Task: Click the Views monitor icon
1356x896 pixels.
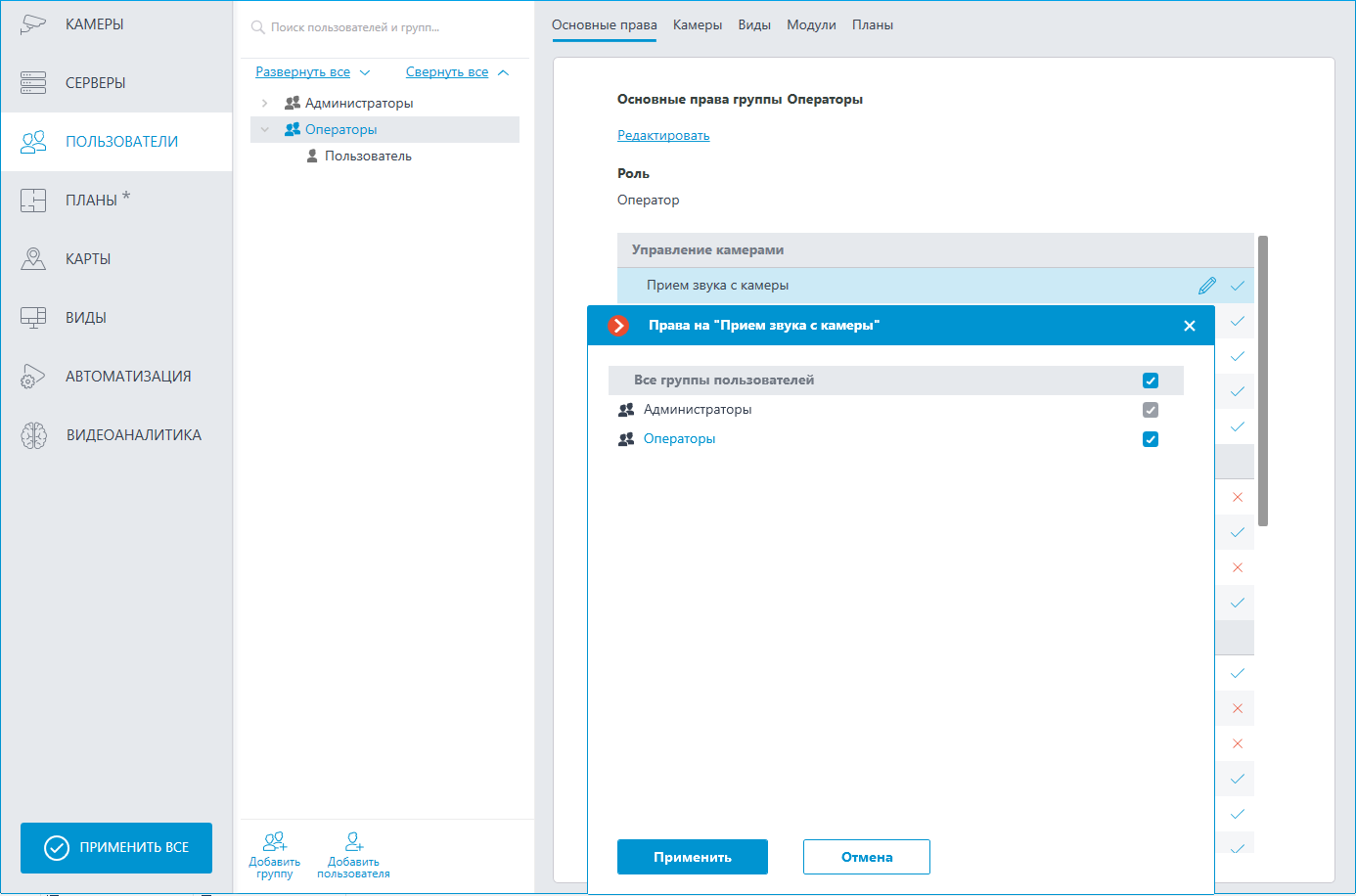Action: click(x=33, y=318)
